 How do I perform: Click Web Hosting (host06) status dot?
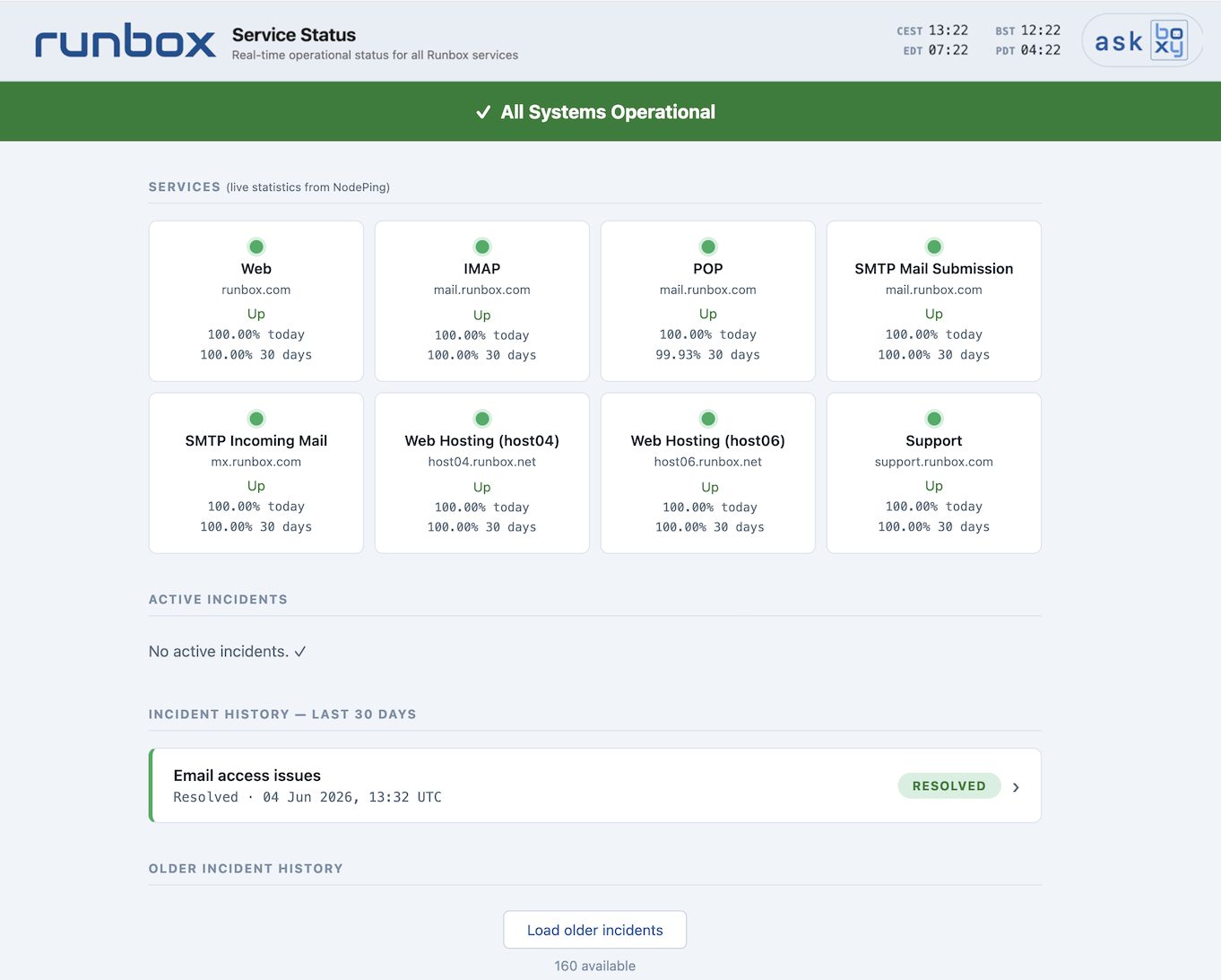coord(708,419)
